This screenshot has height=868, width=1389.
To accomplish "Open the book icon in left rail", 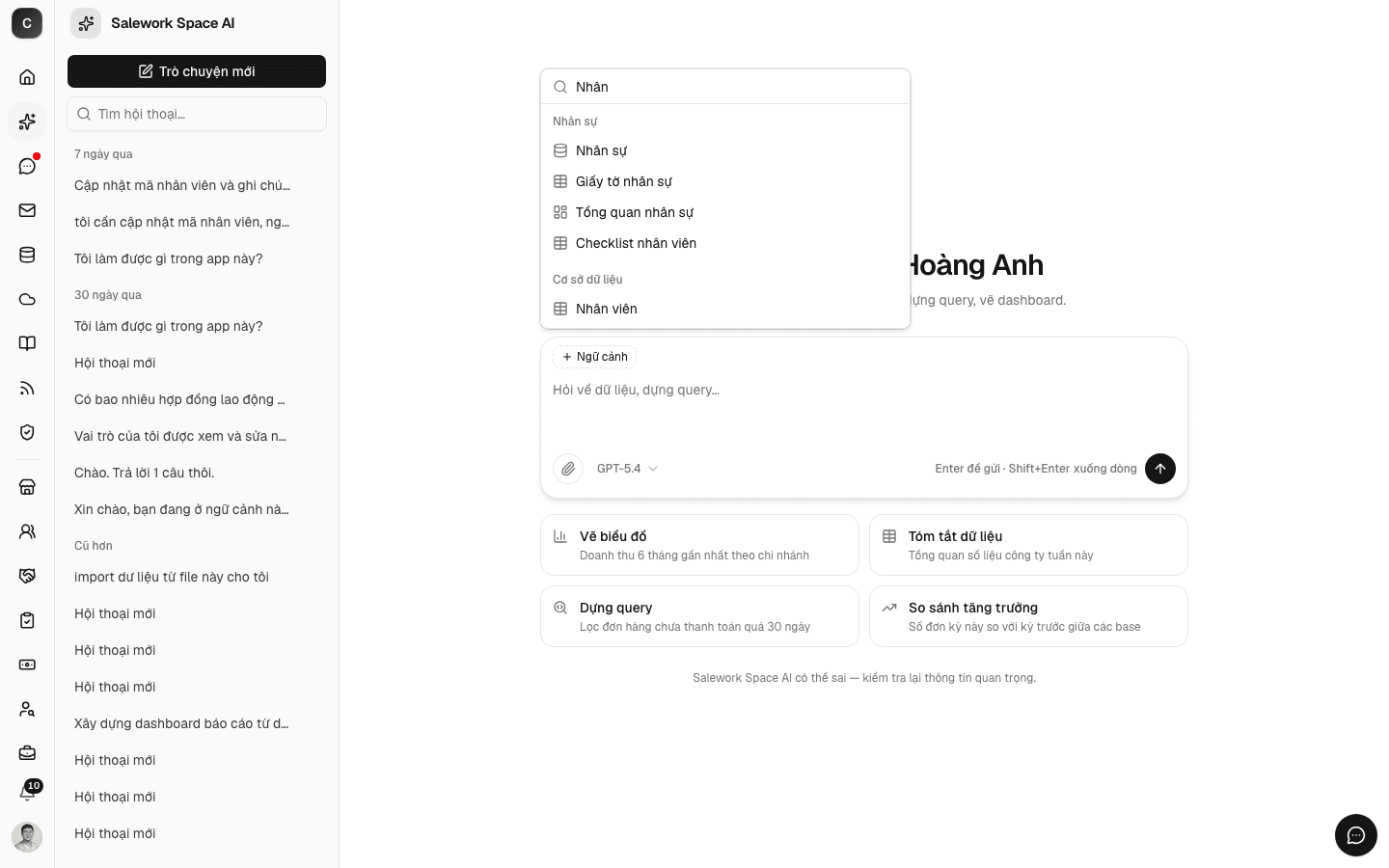I will click(x=27, y=343).
